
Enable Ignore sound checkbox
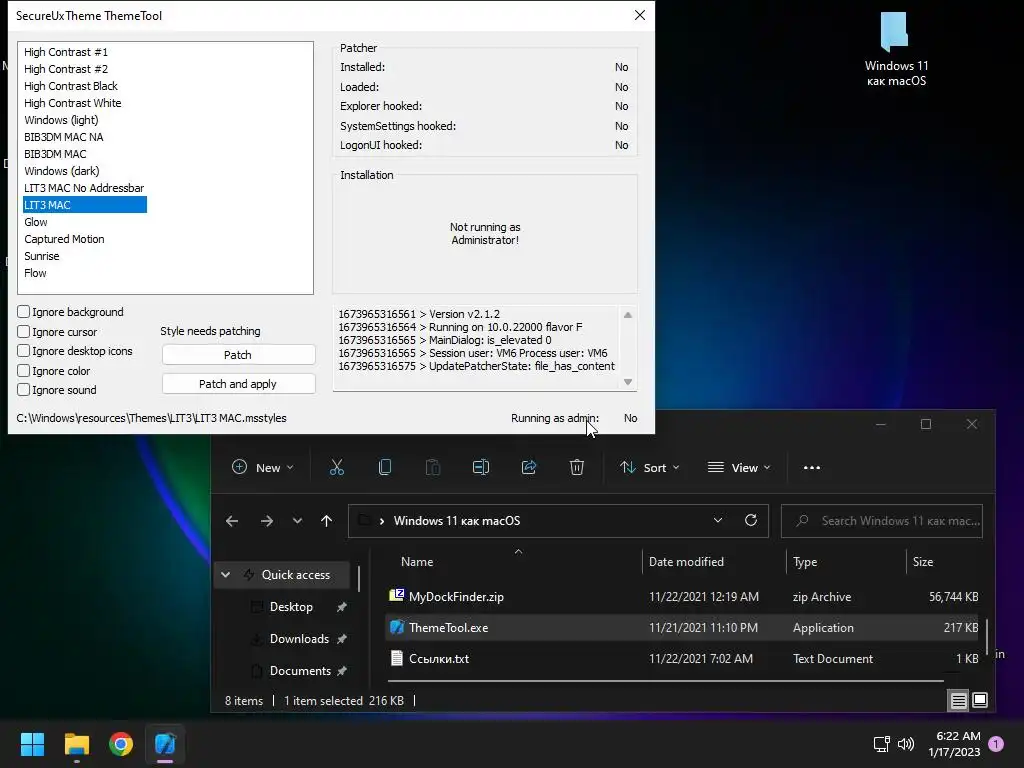click(24, 390)
